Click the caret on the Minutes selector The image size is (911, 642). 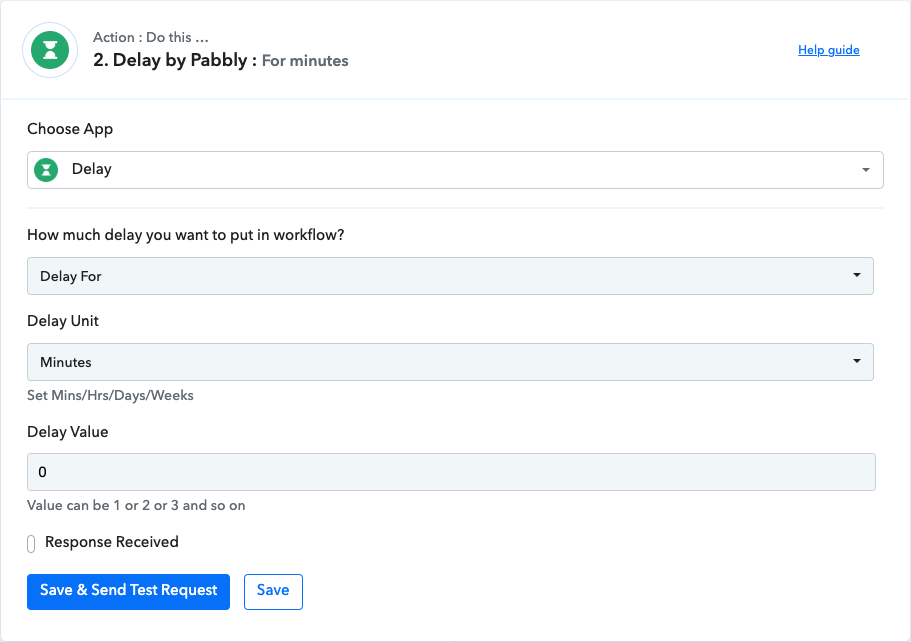(856, 361)
